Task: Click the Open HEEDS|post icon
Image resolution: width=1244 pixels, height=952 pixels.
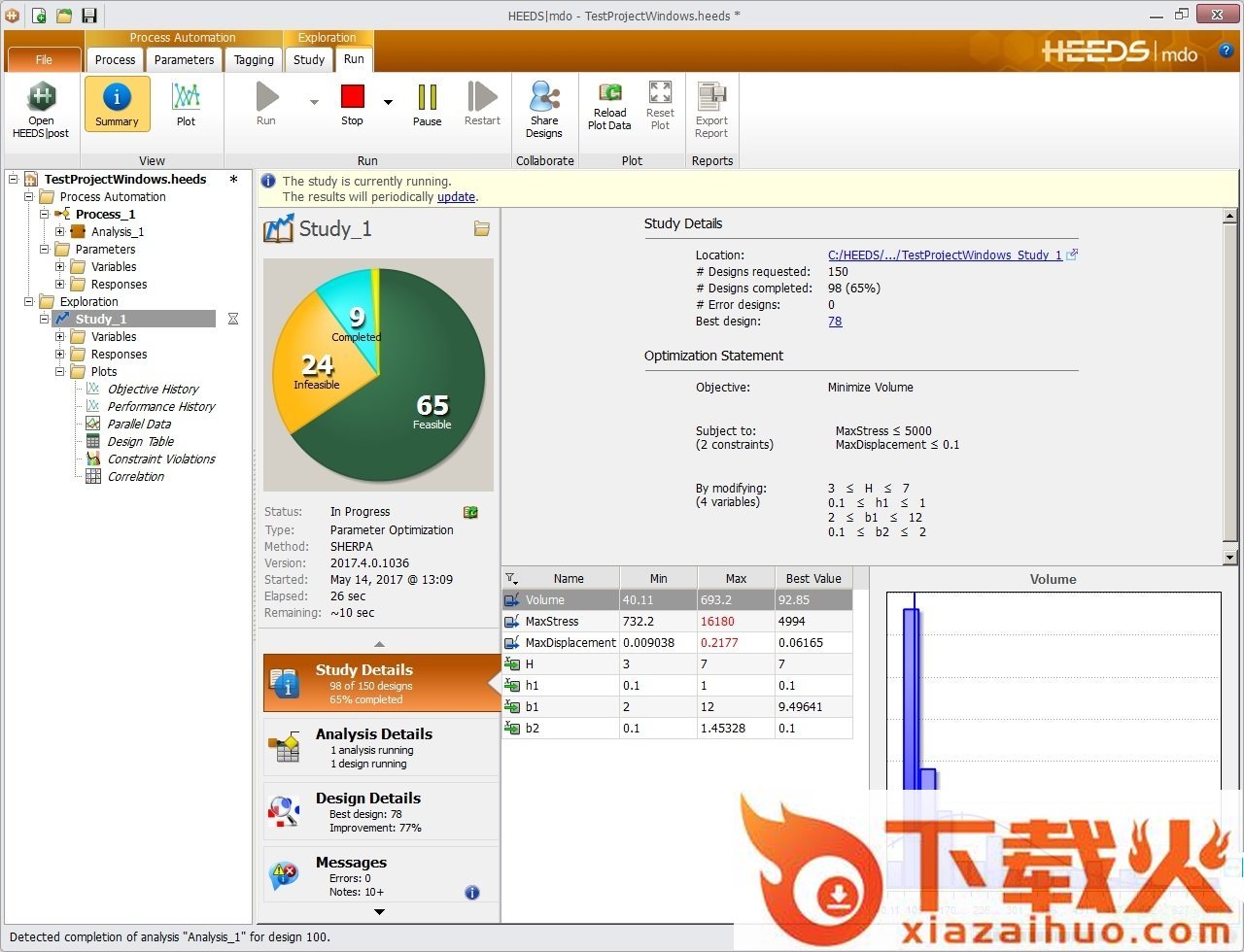Action: click(x=41, y=98)
